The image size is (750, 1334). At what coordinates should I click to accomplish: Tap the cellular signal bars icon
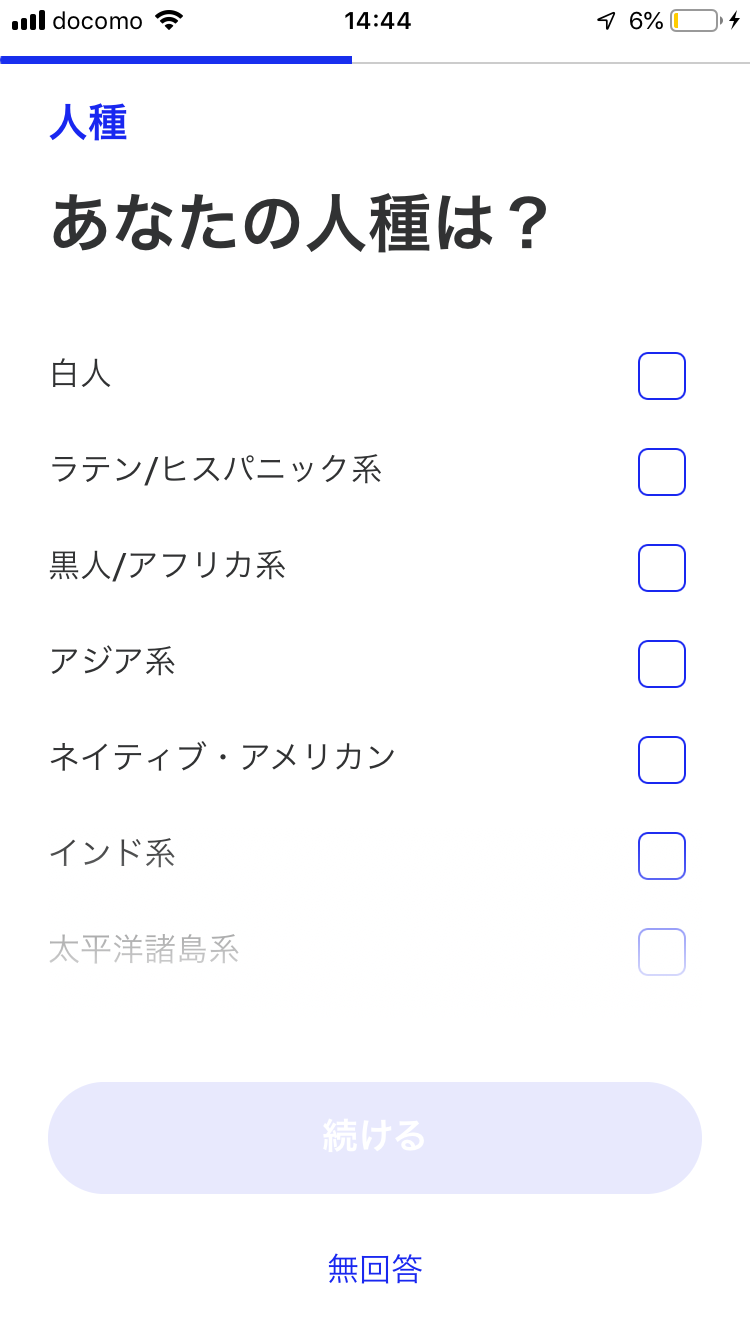pos(29,20)
